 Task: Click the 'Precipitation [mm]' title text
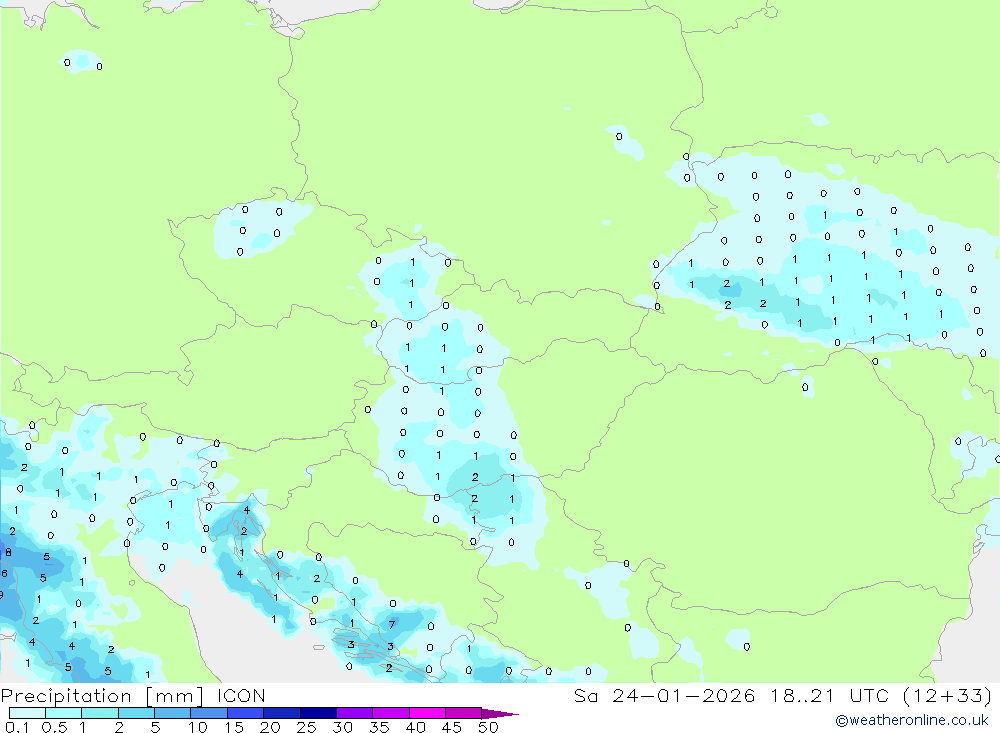pyautogui.click(x=102, y=696)
